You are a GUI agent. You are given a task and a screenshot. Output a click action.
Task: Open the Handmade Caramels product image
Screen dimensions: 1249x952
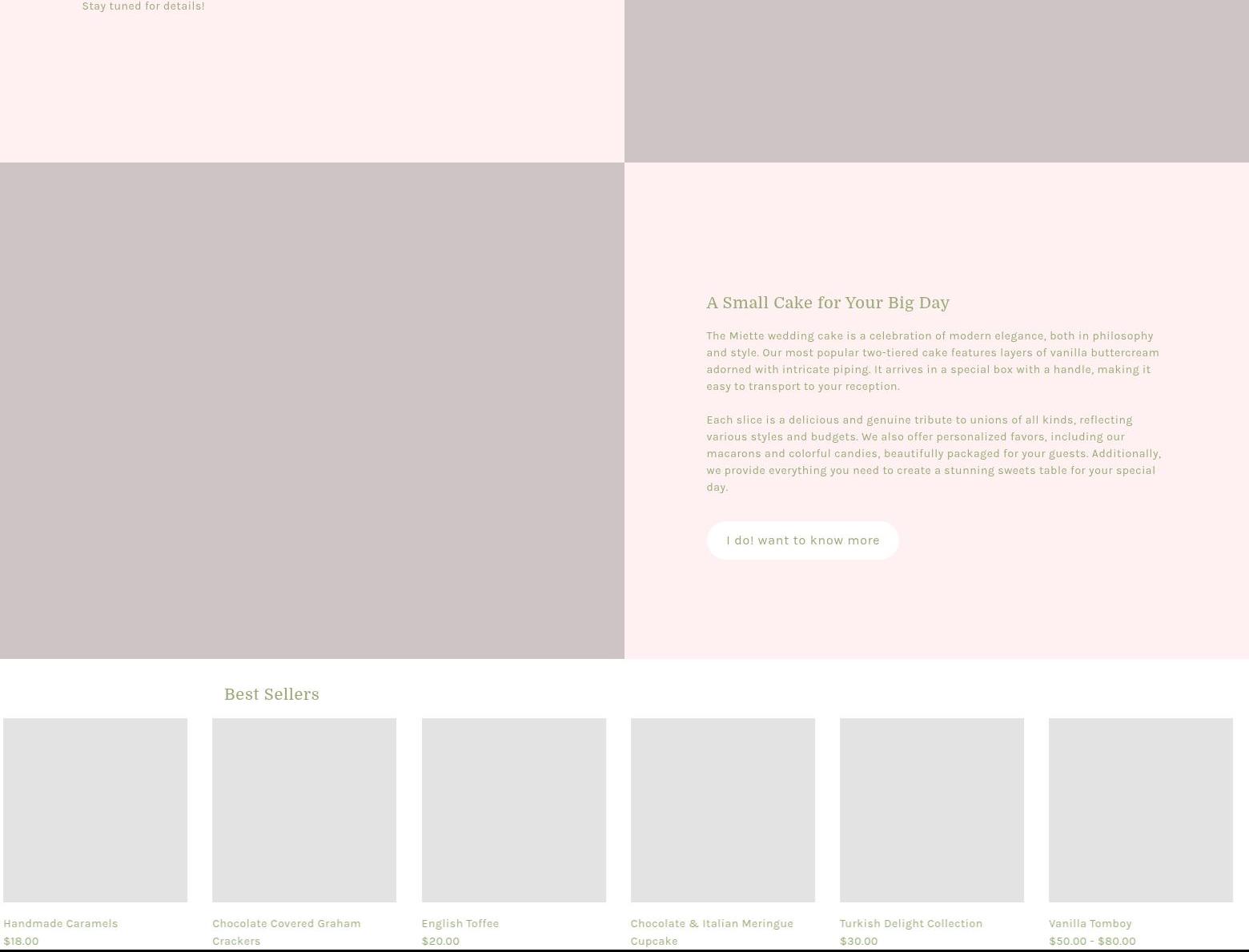[x=95, y=809]
